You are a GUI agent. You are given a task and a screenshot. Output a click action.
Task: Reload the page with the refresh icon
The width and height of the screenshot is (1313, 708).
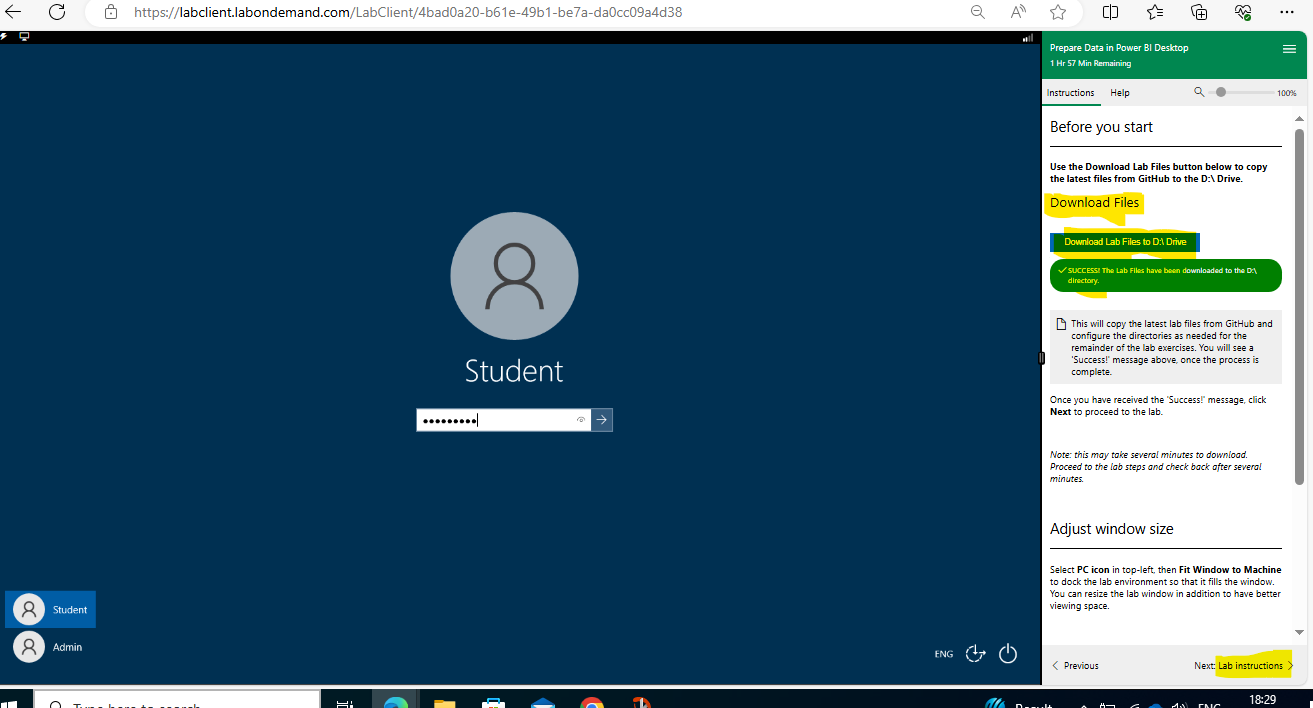57,13
